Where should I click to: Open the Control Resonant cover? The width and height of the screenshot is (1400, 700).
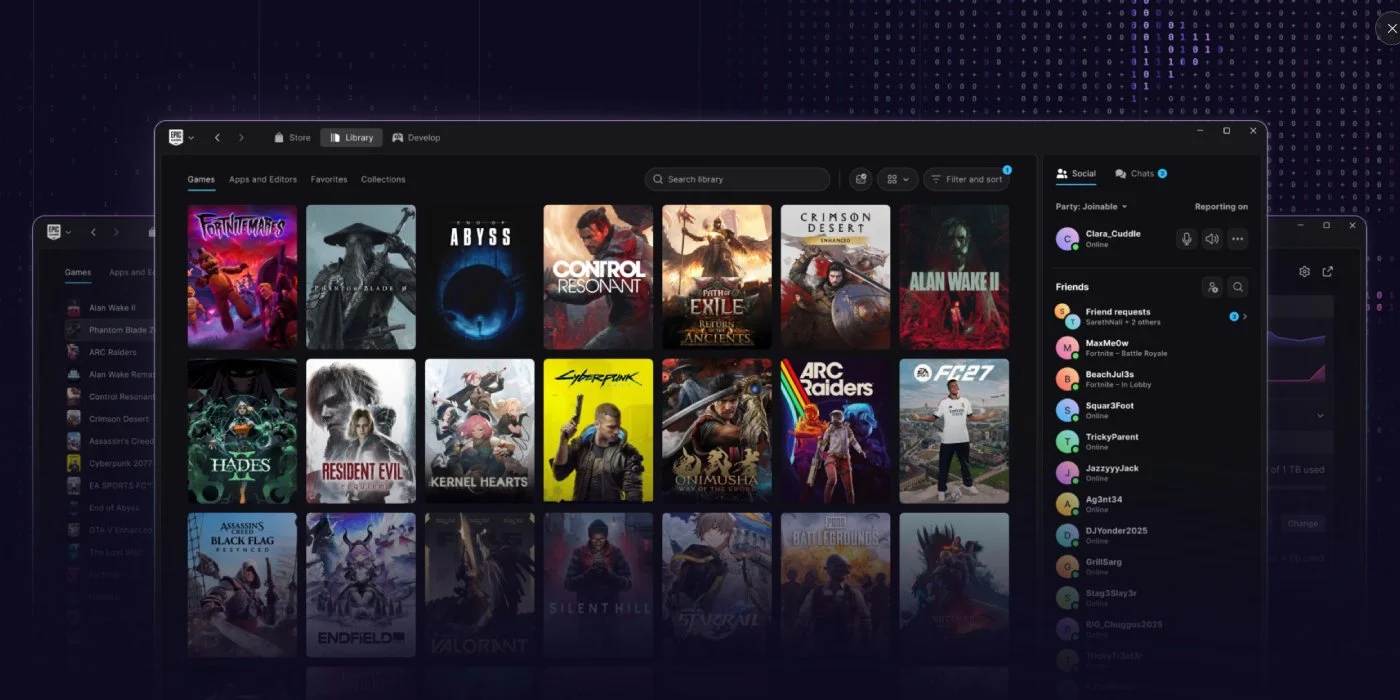[x=598, y=277]
